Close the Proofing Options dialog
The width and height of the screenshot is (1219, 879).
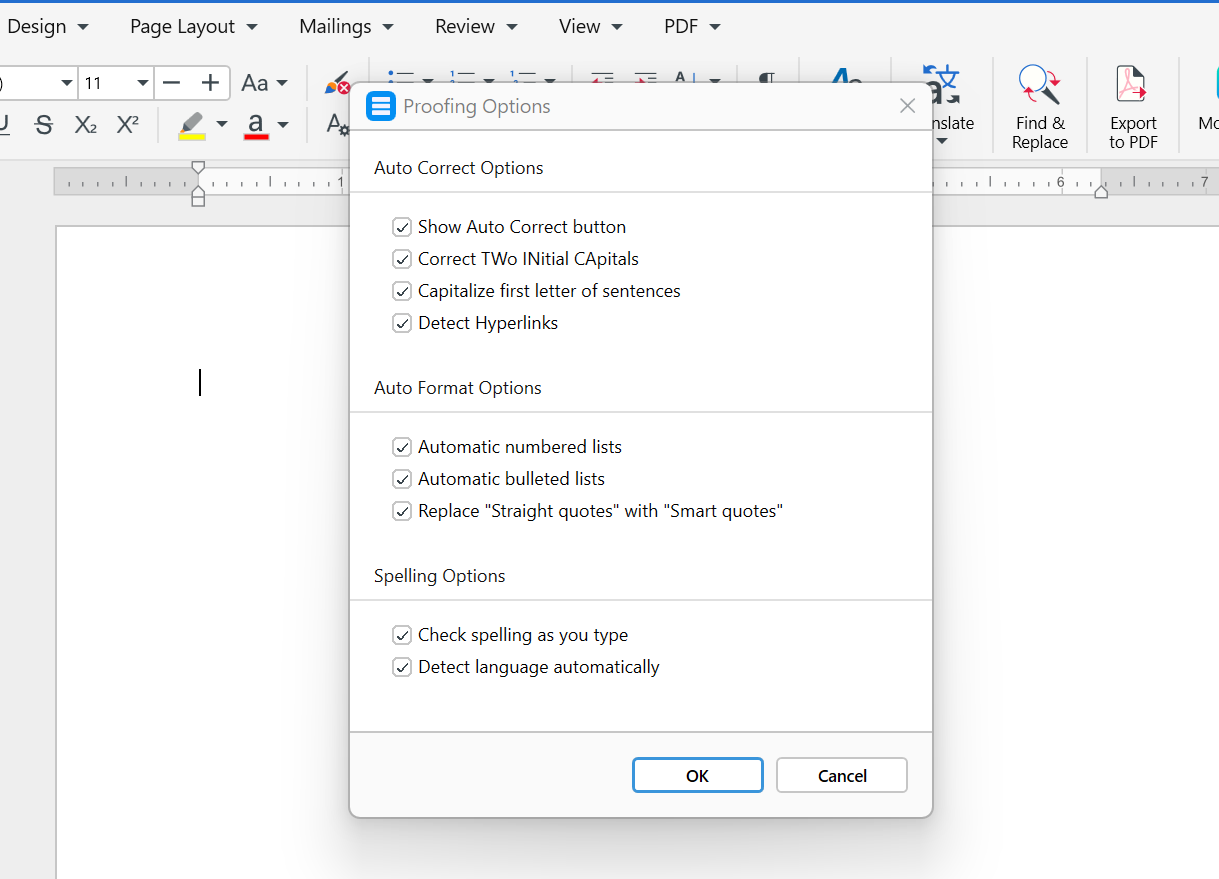(x=907, y=106)
